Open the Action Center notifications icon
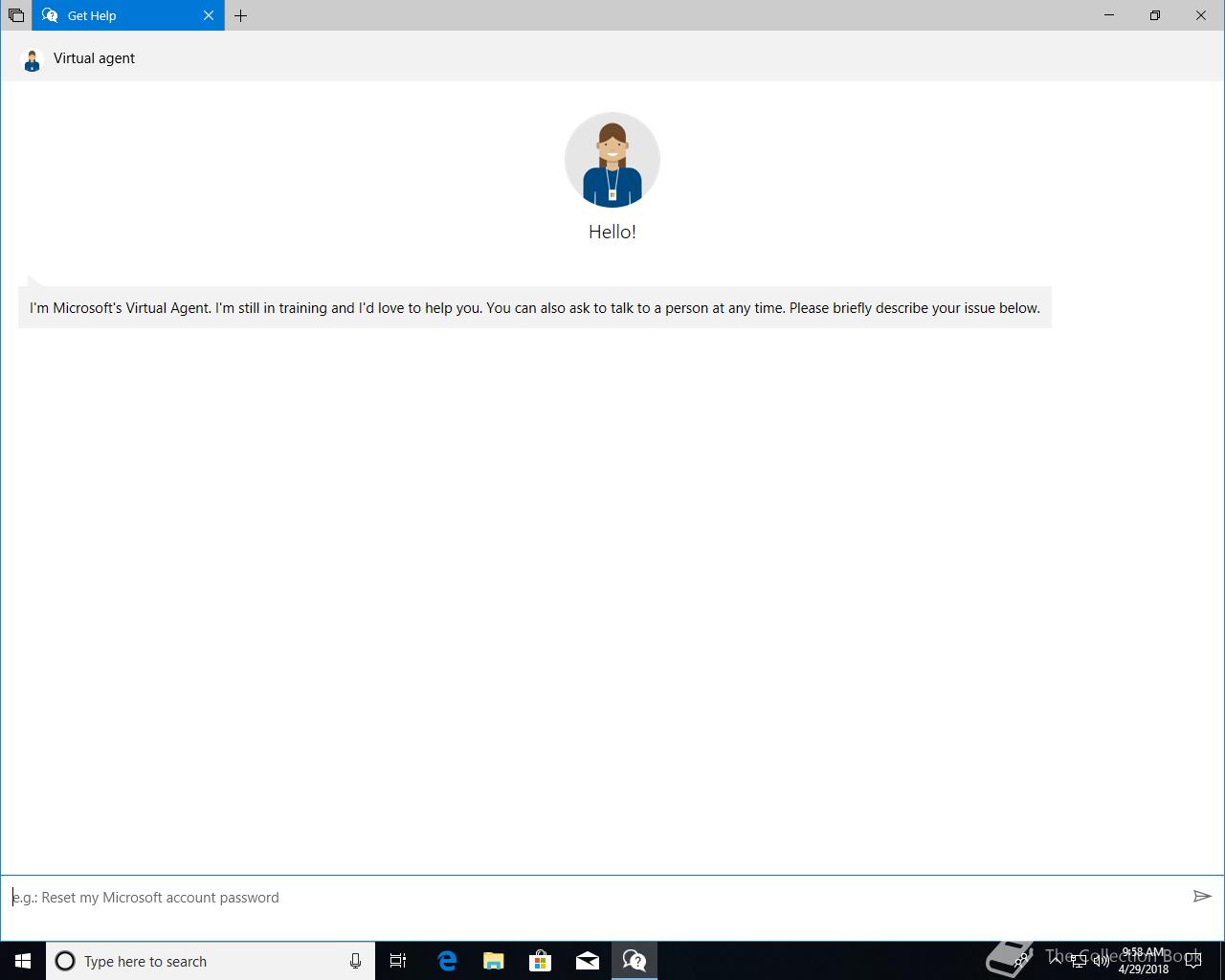This screenshot has width=1225, height=980. 1192,961
